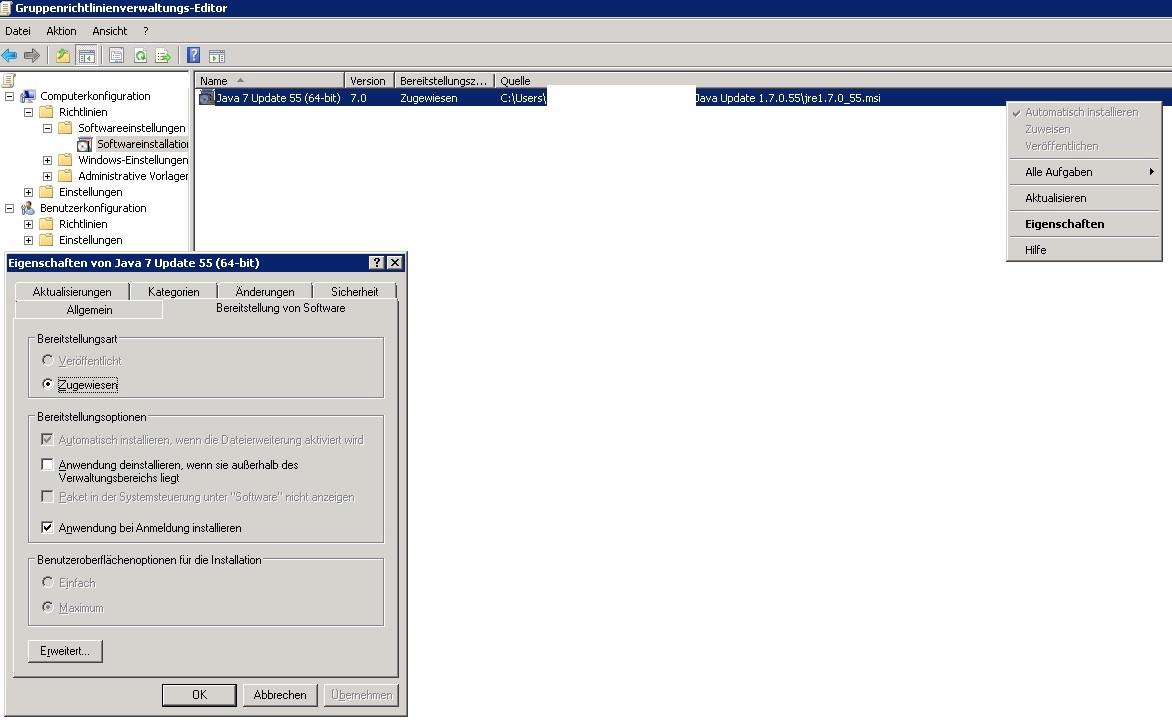Switch to the Änderungen tab
This screenshot has height=725, width=1172.
point(265,291)
